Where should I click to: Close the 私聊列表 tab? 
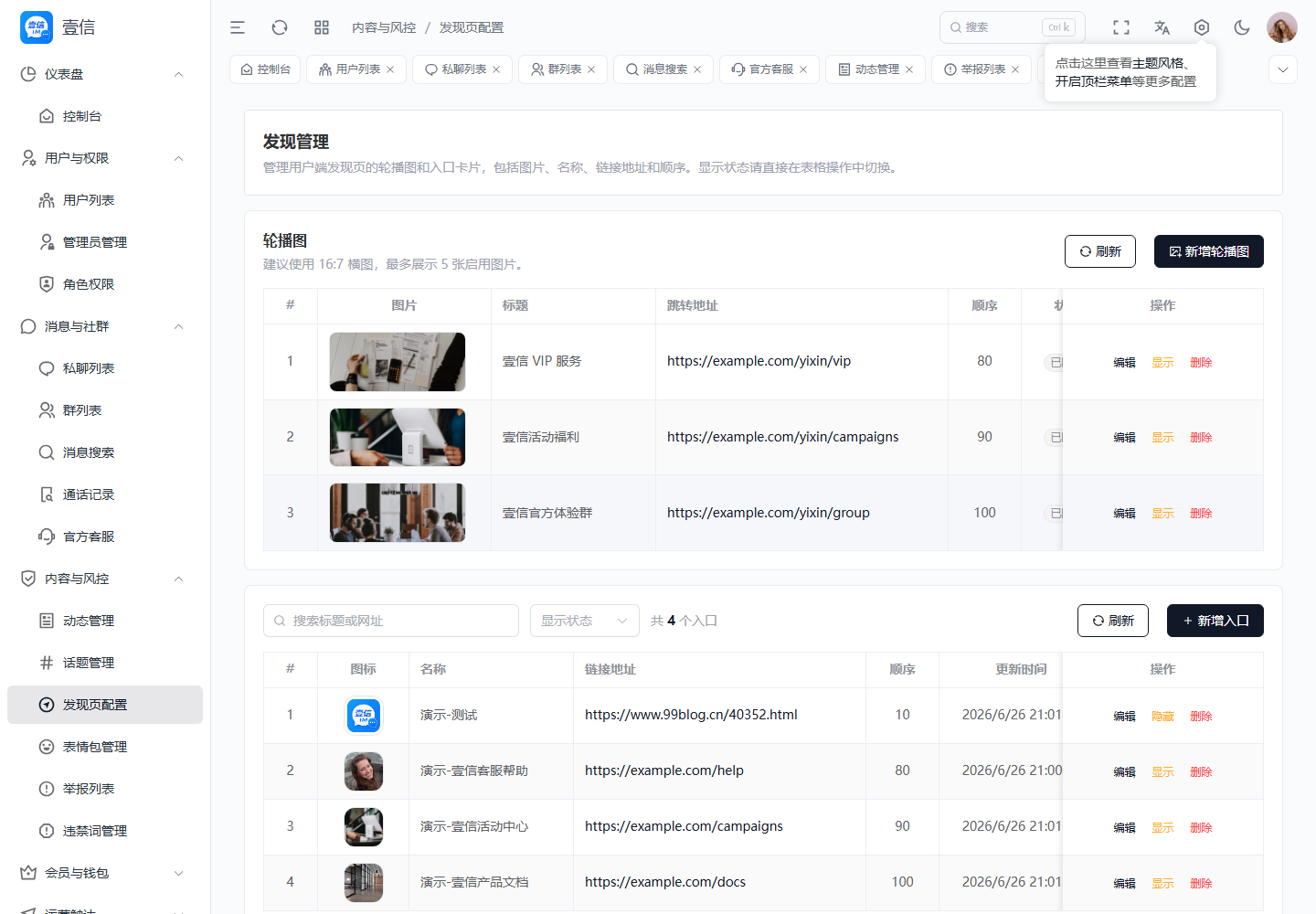[x=496, y=69]
